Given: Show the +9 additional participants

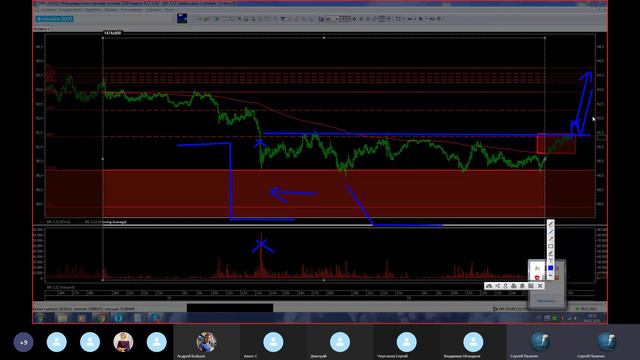Looking at the screenshot, I should pyautogui.click(x=23, y=342).
